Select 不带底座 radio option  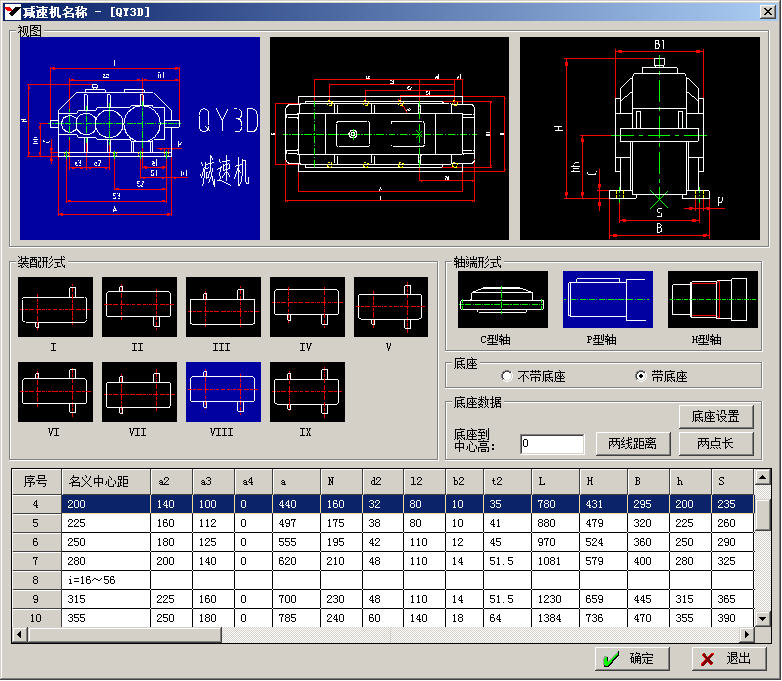pos(507,377)
